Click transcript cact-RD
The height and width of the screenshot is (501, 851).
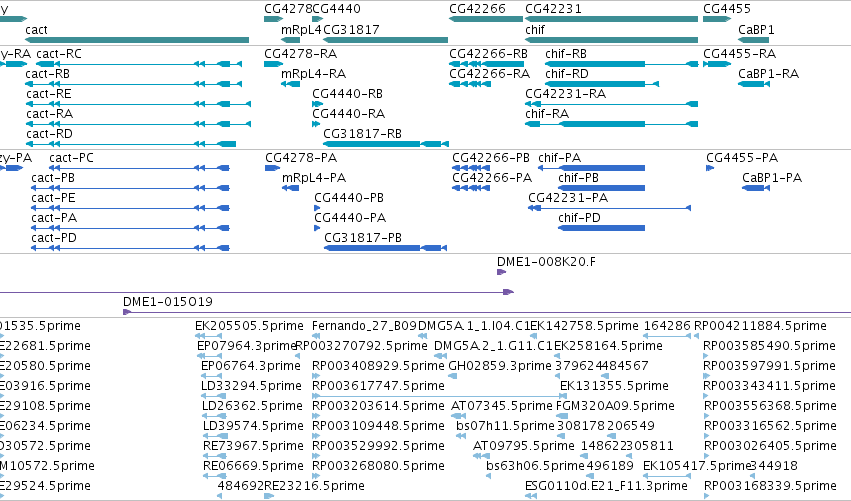(x=131, y=144)
